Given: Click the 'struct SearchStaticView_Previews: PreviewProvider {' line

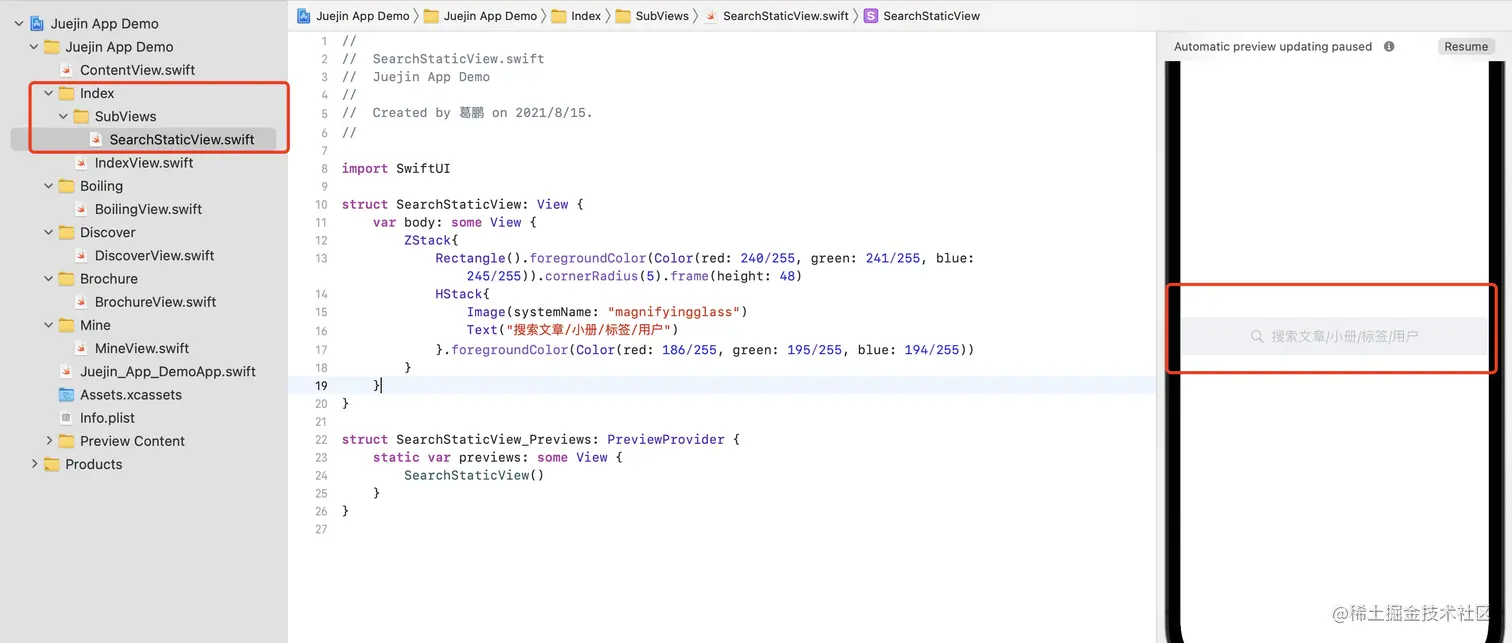Looking at the screenshot, I should pos(541,439).
